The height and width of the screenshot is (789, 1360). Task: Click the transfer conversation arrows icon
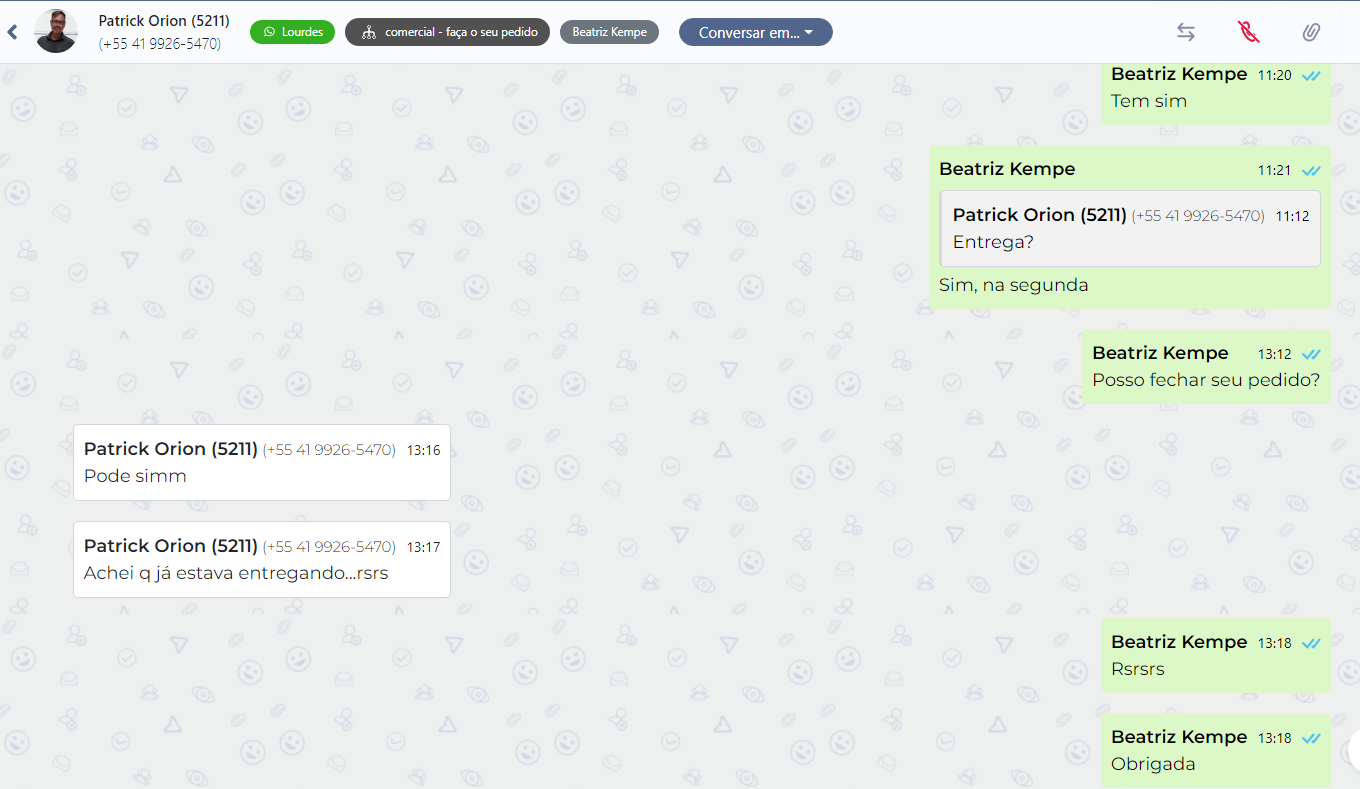(x=1186, y=32)
